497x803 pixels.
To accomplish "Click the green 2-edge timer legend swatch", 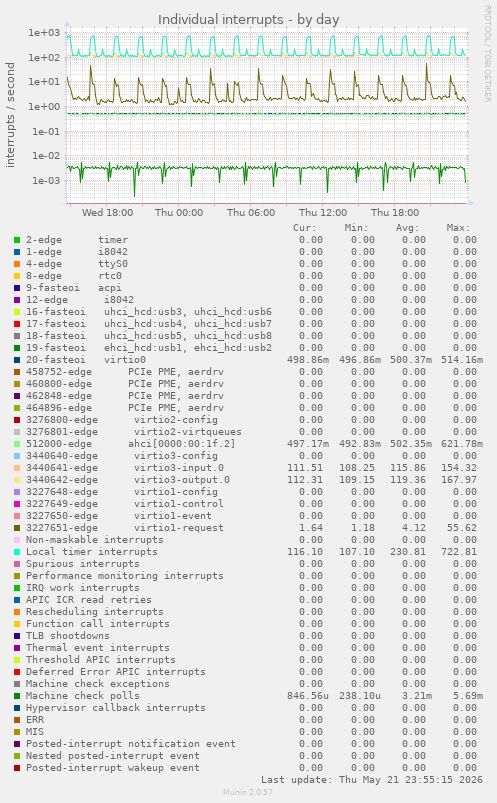I will coord(17,240).
